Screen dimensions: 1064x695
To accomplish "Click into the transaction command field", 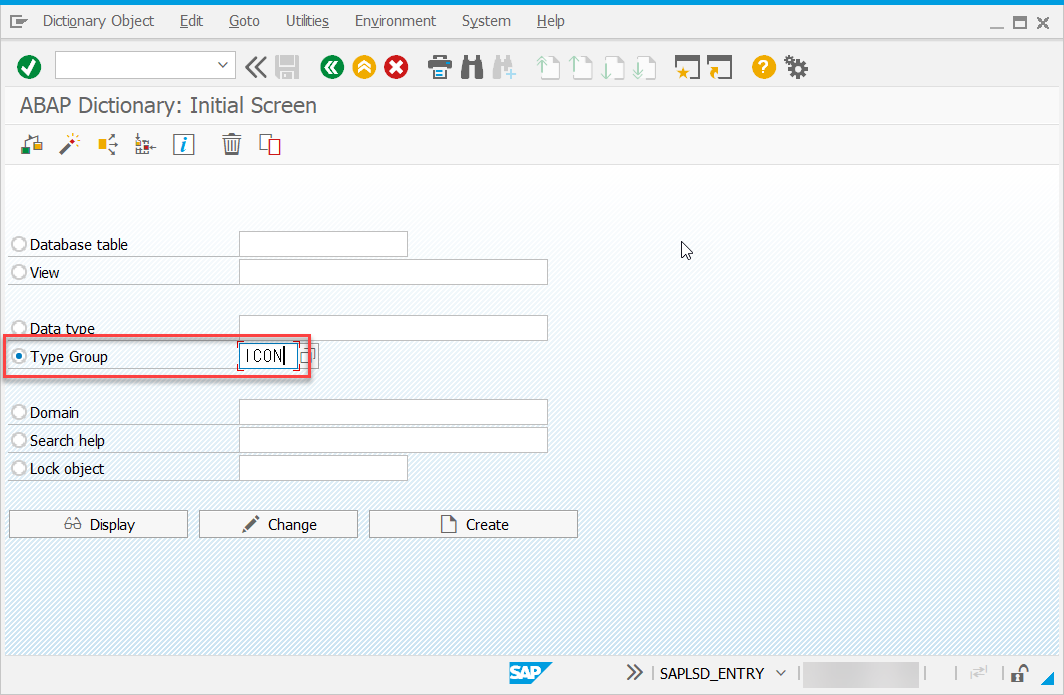I will (136, 65).
